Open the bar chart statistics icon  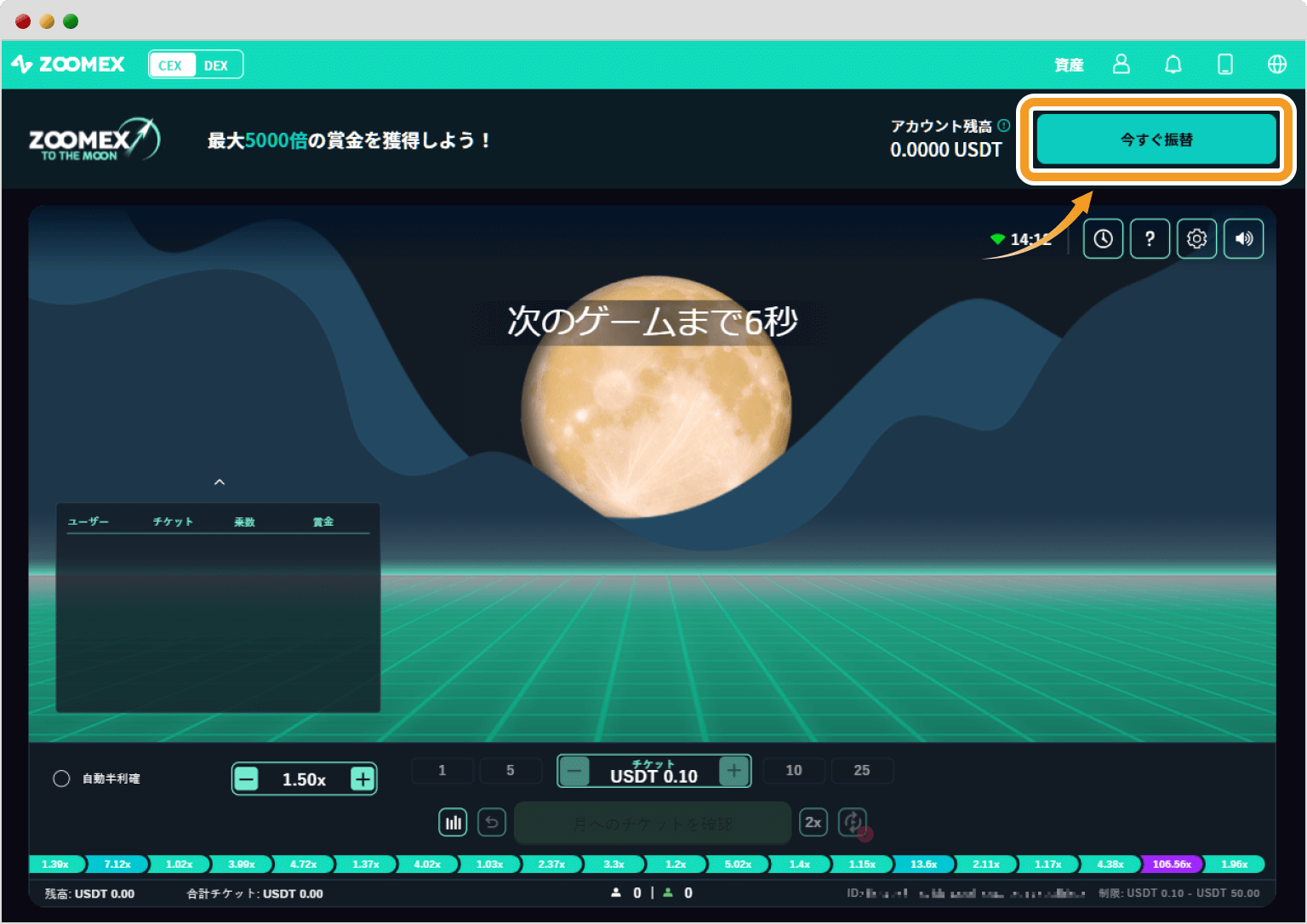(x=453, y=823)
